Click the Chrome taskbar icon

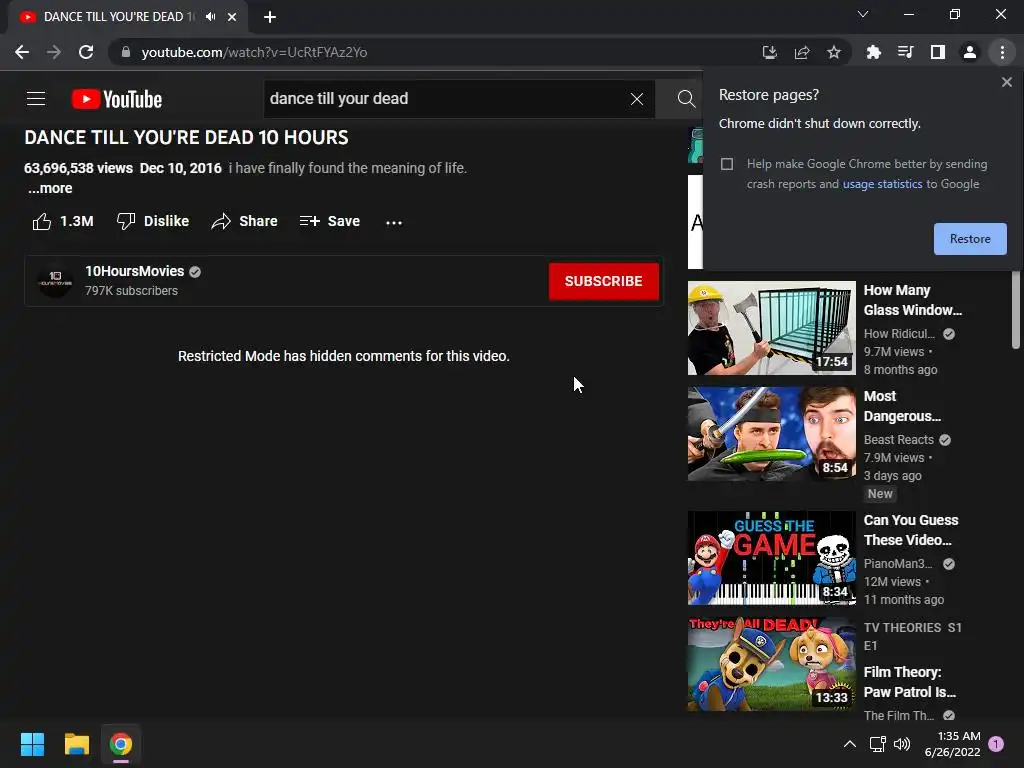(x=121, y=744)
